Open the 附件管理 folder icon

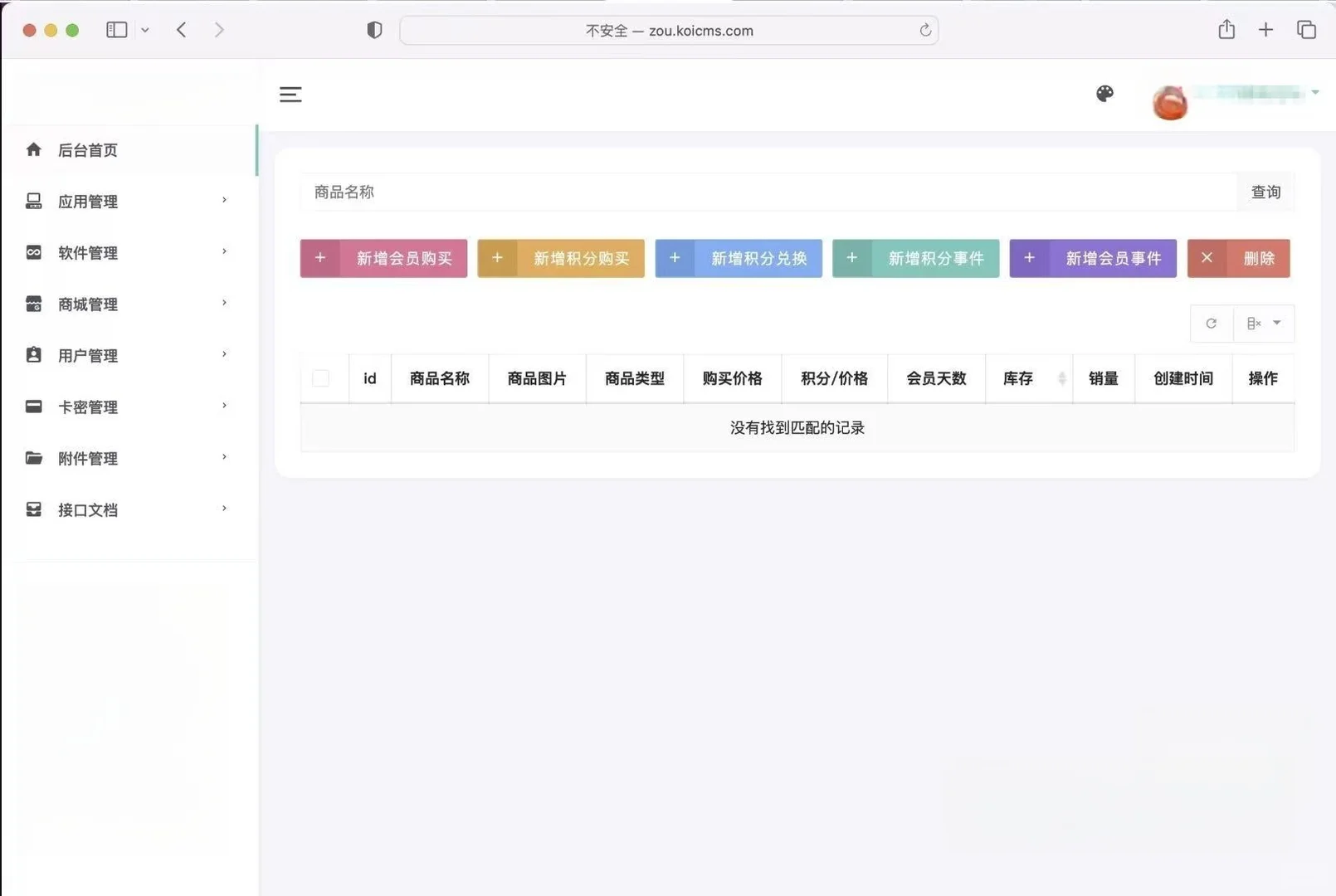pos(34,458)
